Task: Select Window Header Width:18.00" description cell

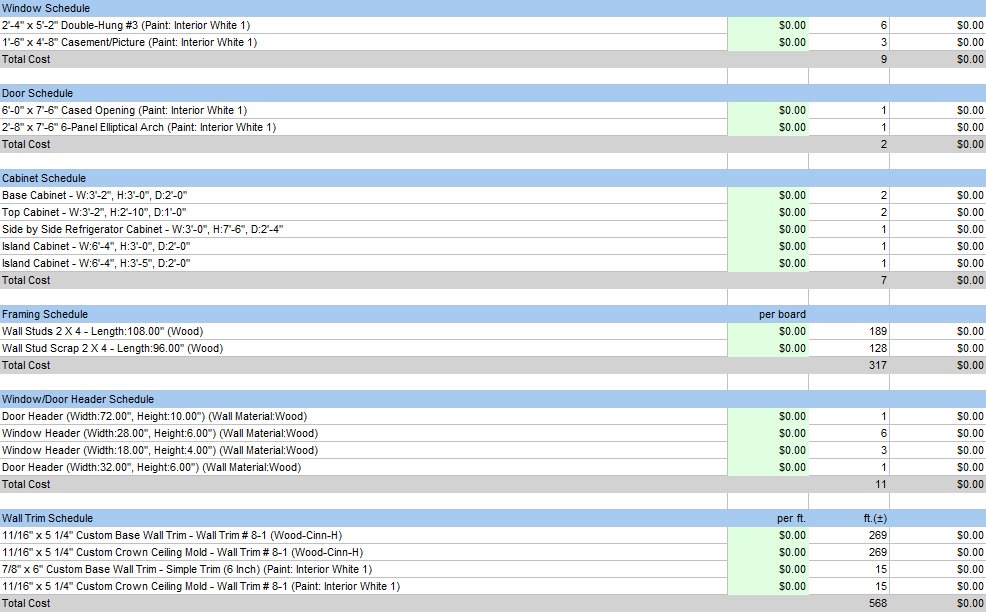Action: click(363, 450)
